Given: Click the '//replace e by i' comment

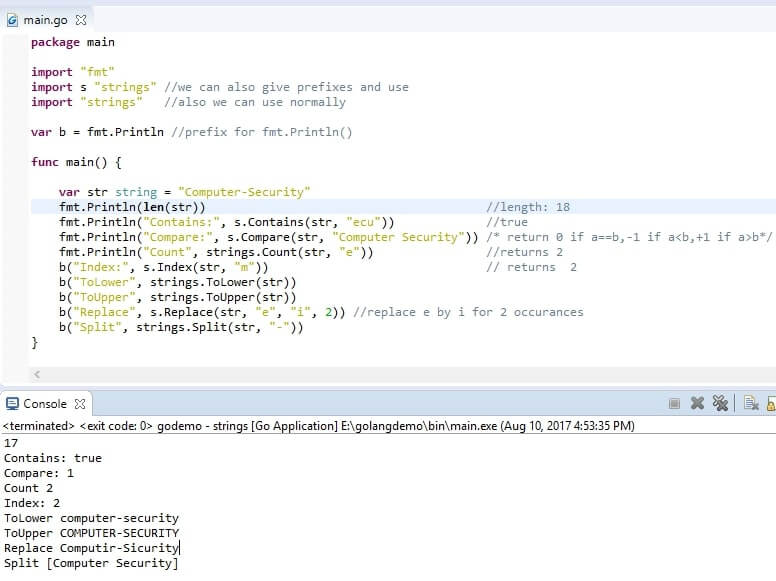Looking at the screenshot, I should pos(468,312).
